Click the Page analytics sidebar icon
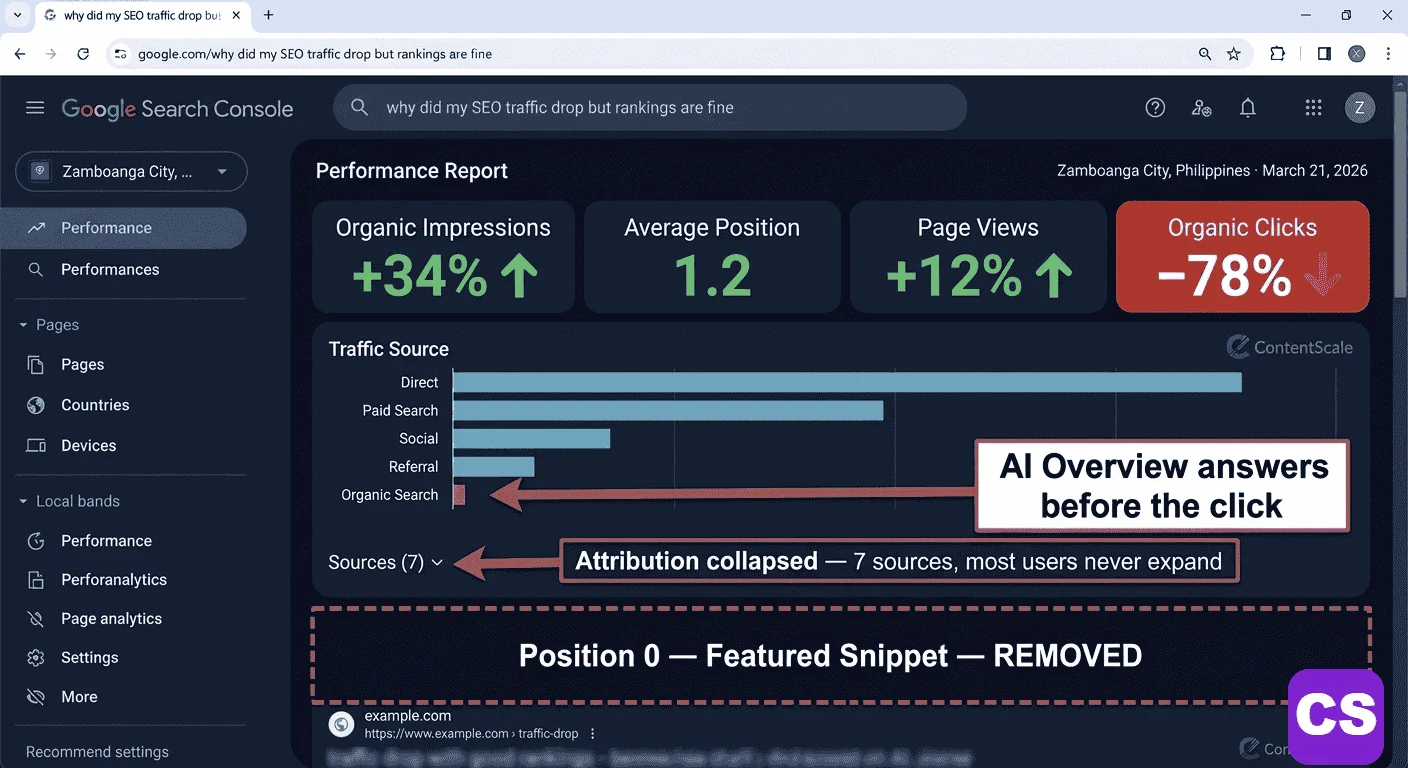This screenshot has width=1408, height=768. tap(33, 618)
